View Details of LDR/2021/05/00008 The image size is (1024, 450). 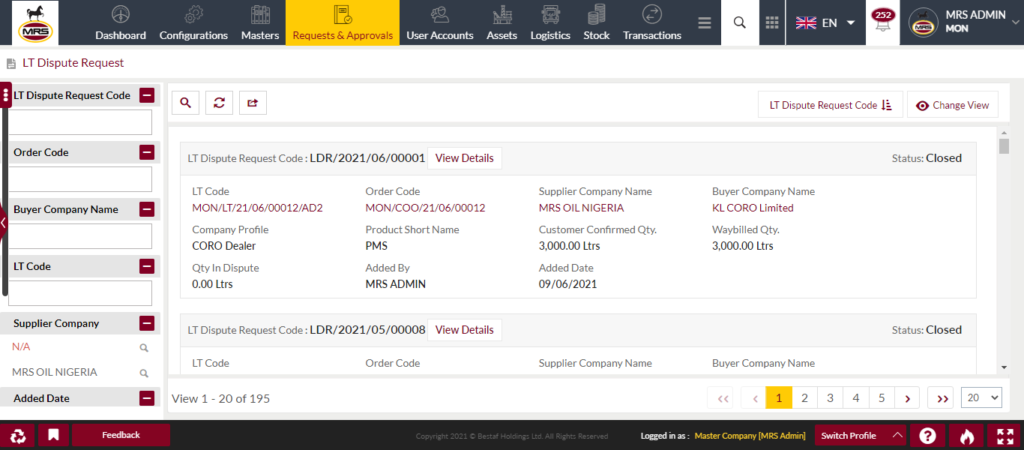464,330
